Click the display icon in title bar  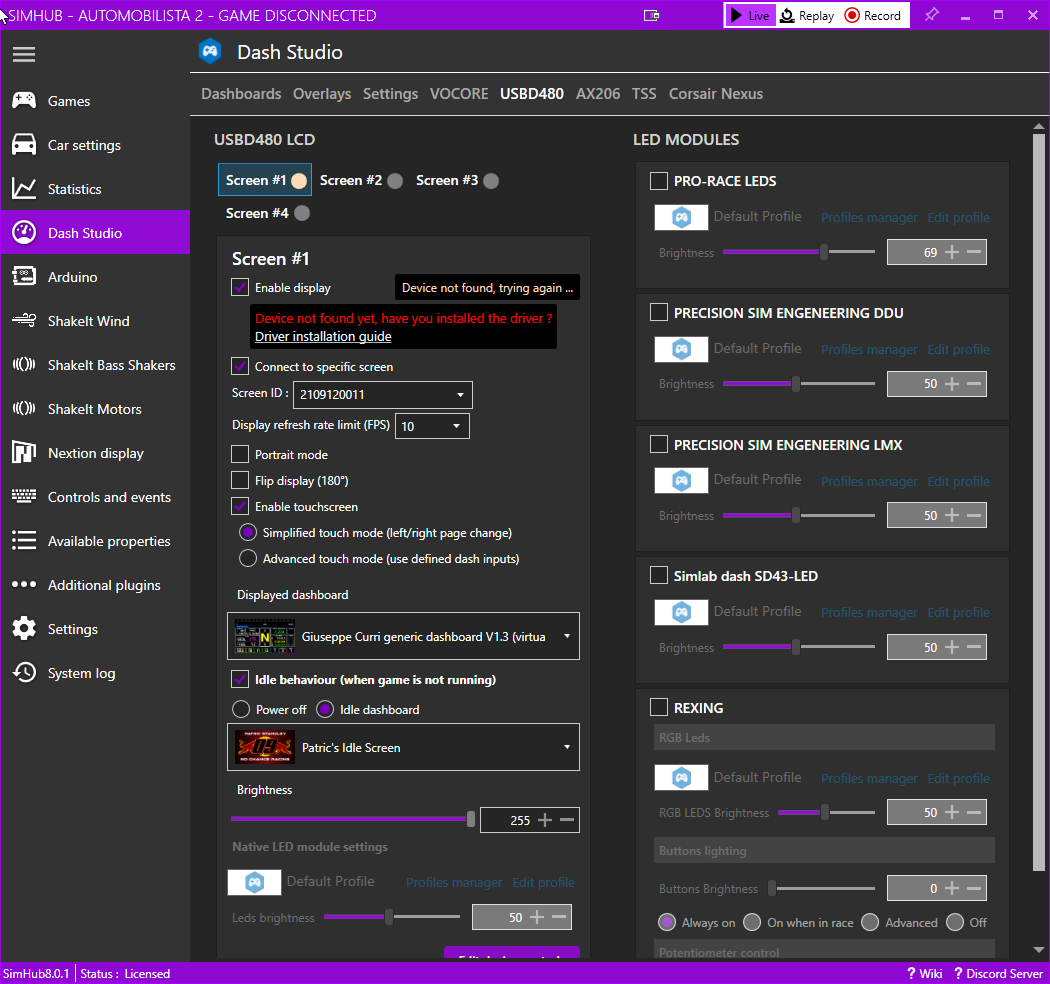[652, 15]
